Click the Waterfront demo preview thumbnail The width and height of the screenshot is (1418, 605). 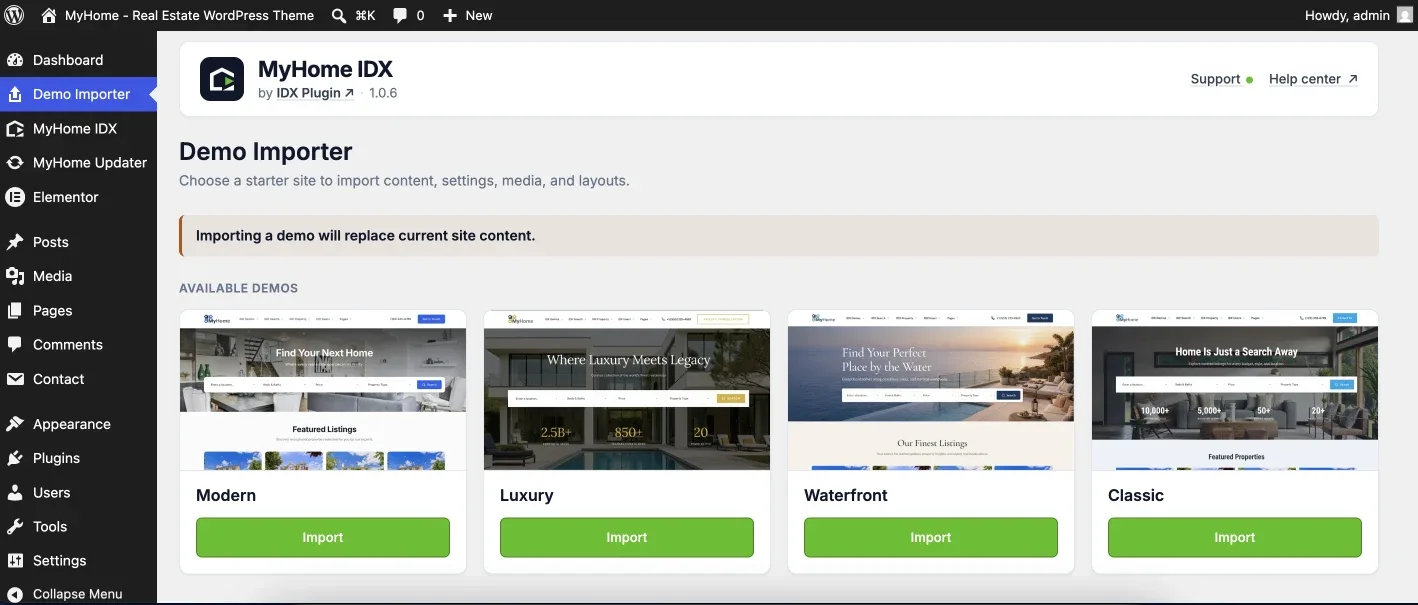931,390
